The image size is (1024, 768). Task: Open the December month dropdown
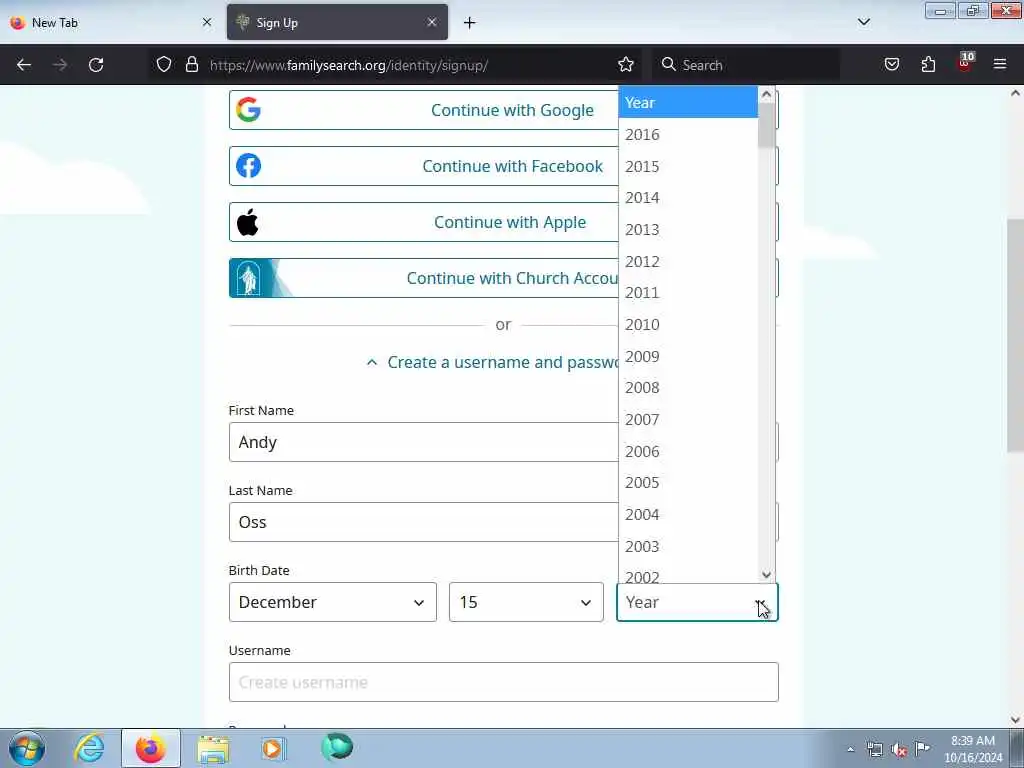(x=333, y=602)
